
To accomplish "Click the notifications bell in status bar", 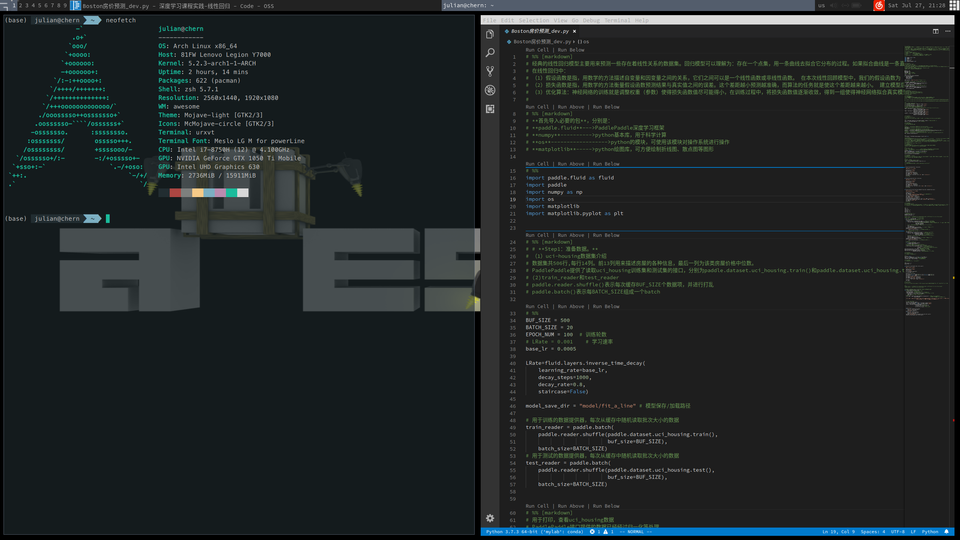I will (947, 531).
